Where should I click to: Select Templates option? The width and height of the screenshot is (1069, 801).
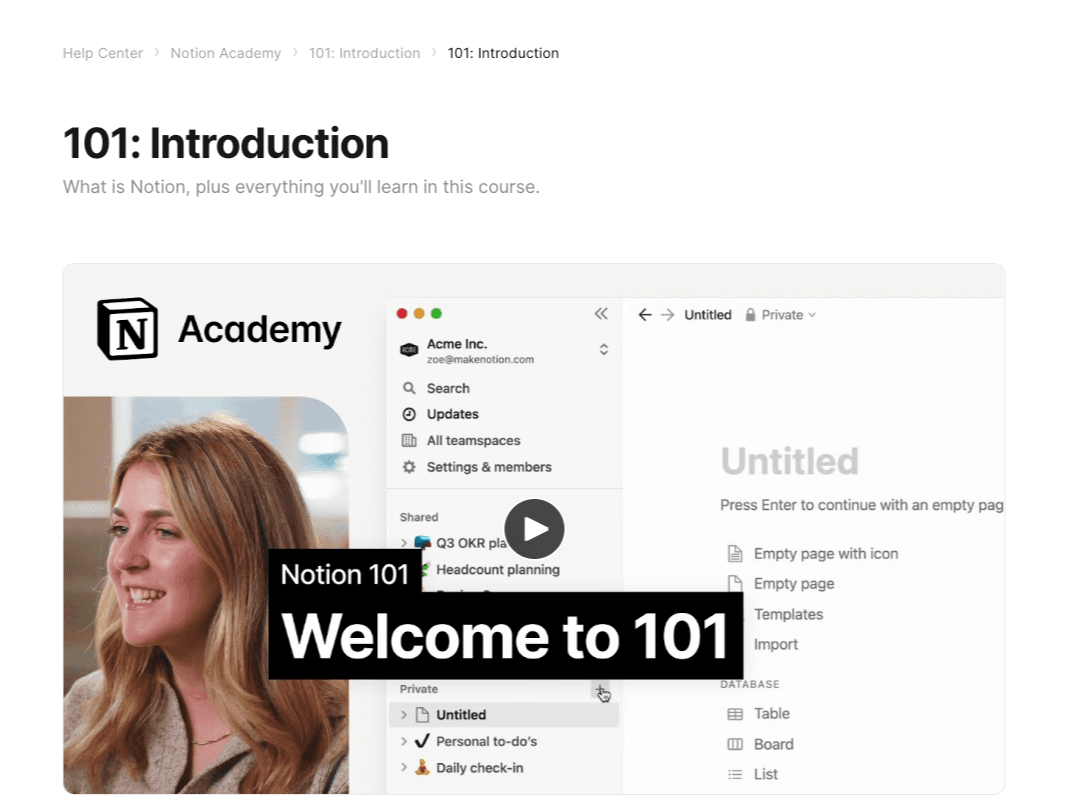pos(788,614)
